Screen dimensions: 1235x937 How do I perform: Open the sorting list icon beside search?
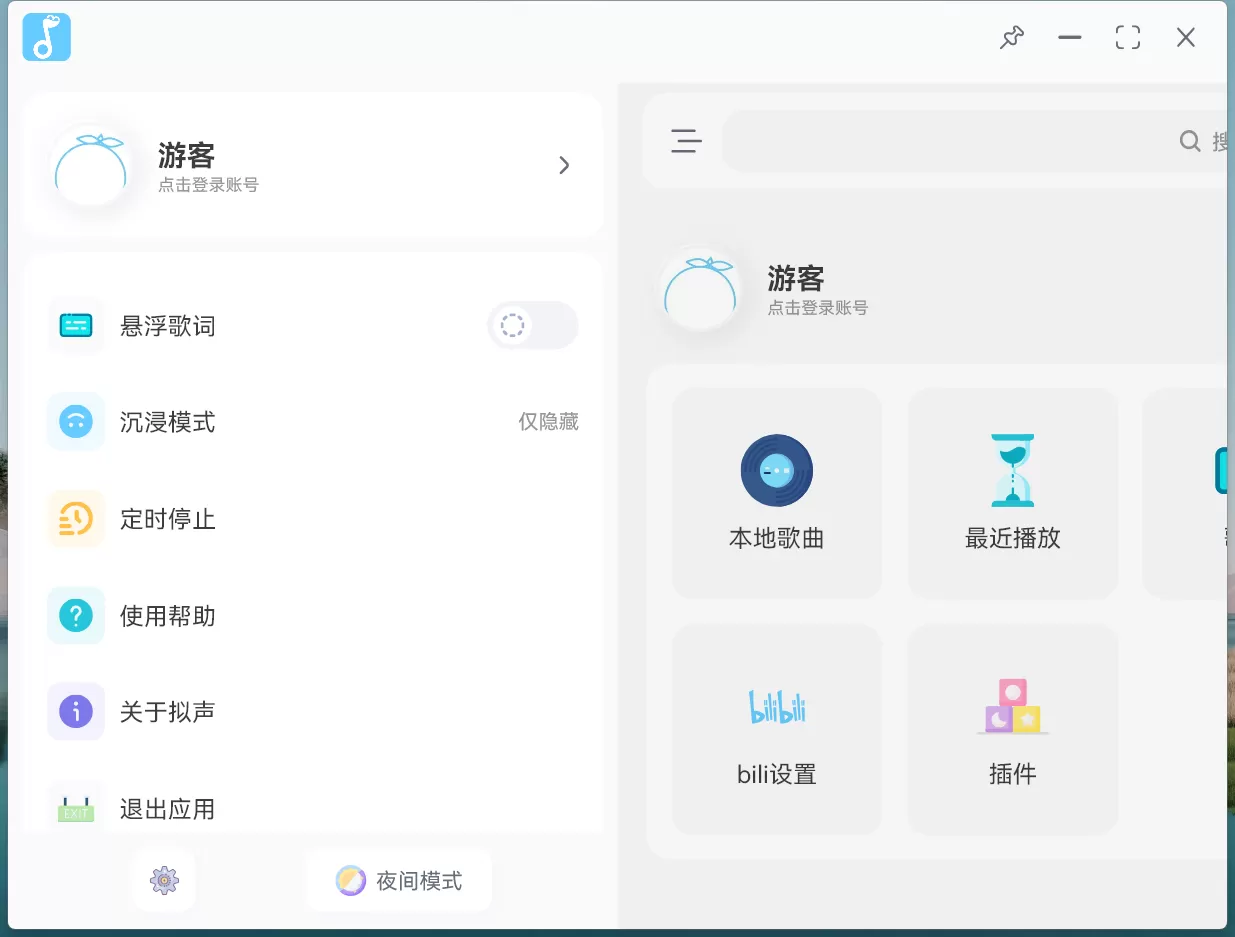click(686, 141)
